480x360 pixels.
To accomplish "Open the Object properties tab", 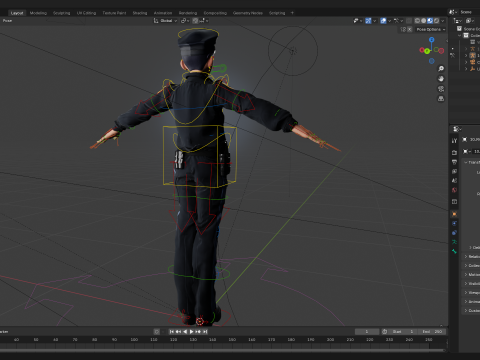I will point(454,214).
